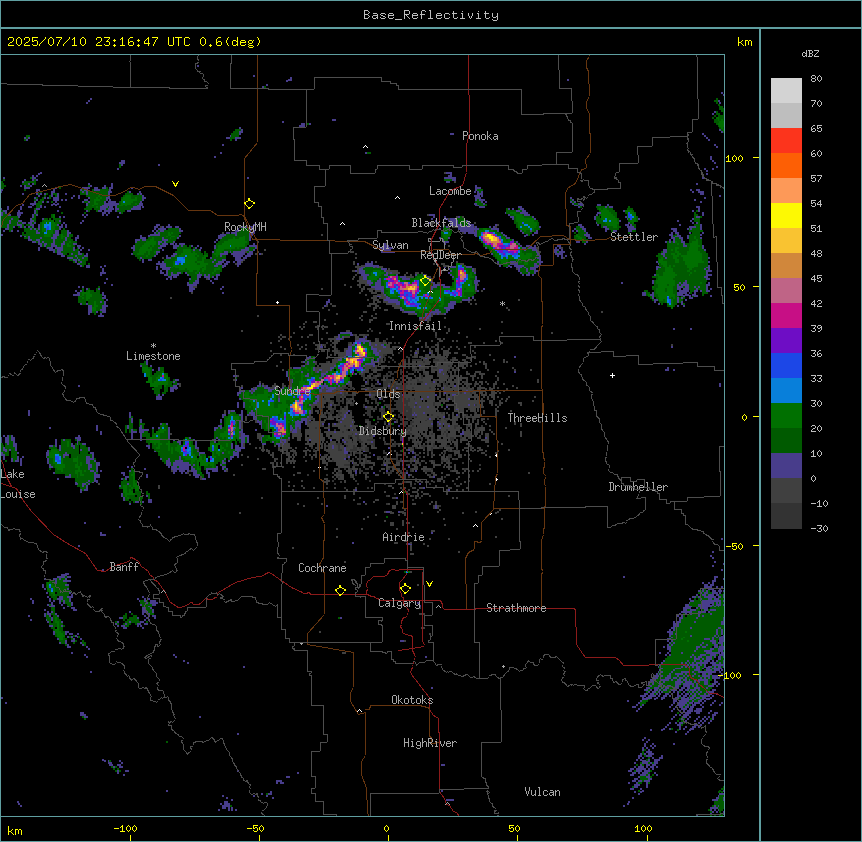Screen dimensions: 862x842
Task: Select the yellow diamond marker above Calgary label
Action: point(405,589)
